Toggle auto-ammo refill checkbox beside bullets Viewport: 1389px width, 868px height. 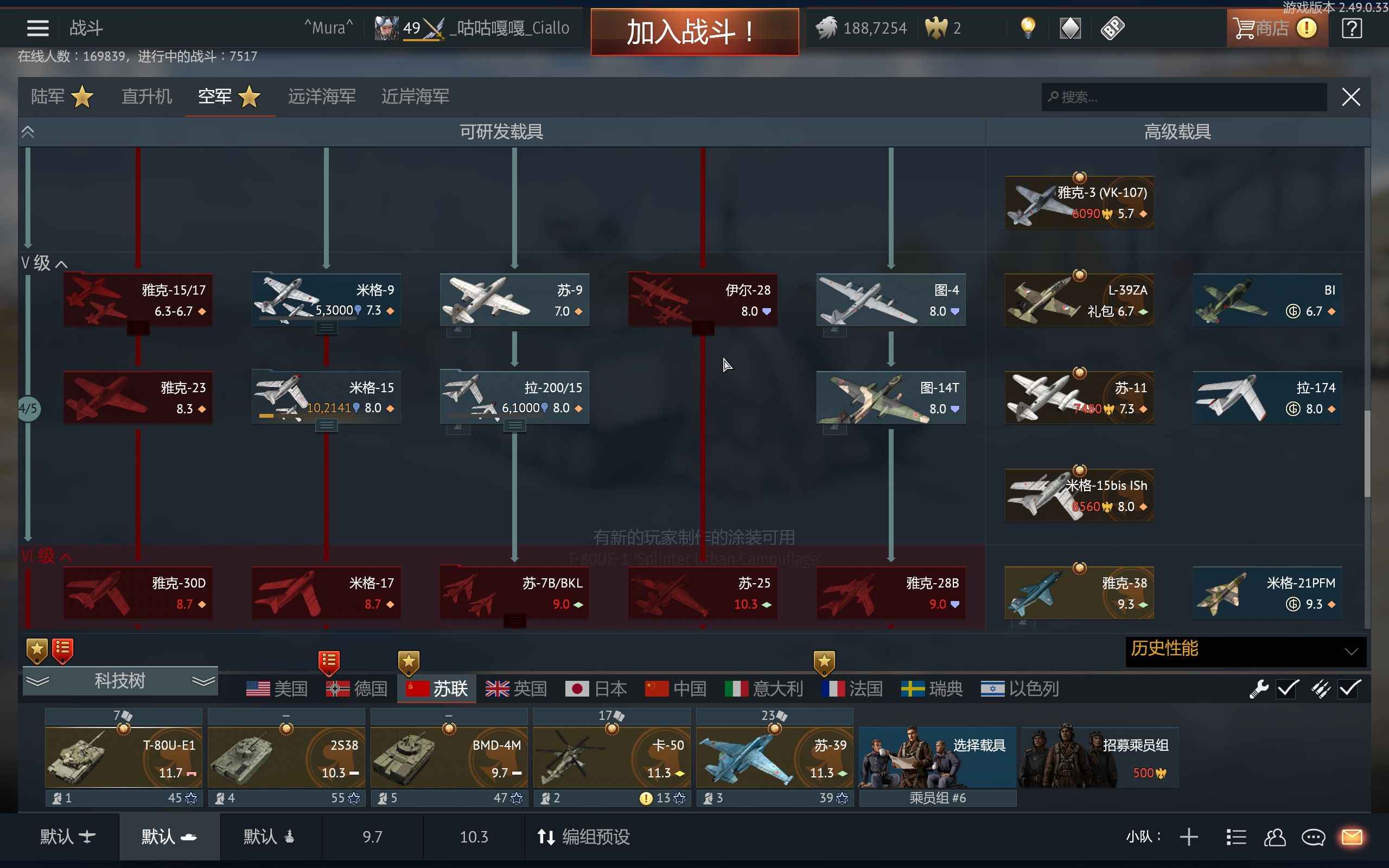point(1349,688)
